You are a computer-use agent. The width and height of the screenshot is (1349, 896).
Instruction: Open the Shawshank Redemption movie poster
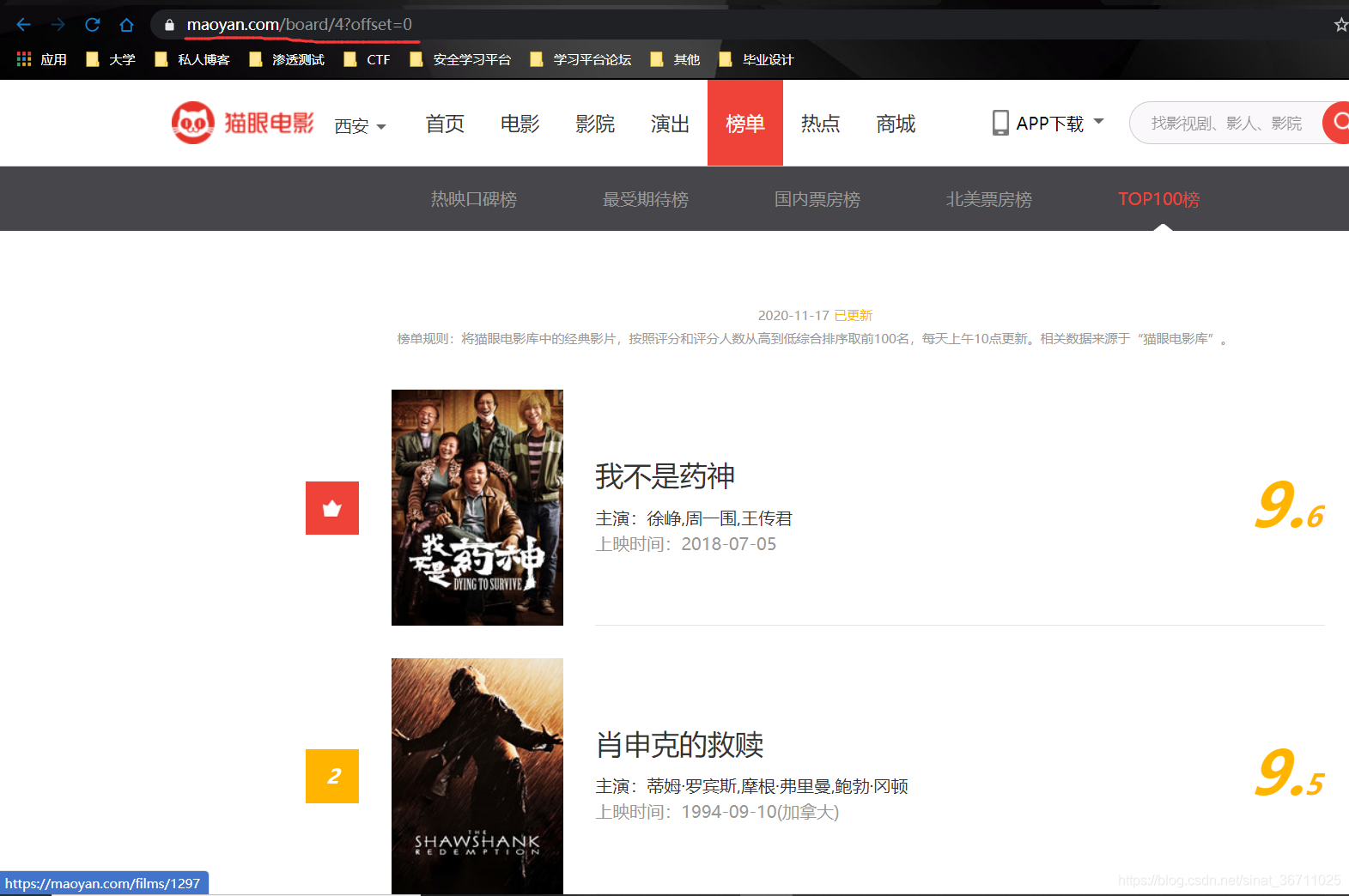tap(477, 776)
